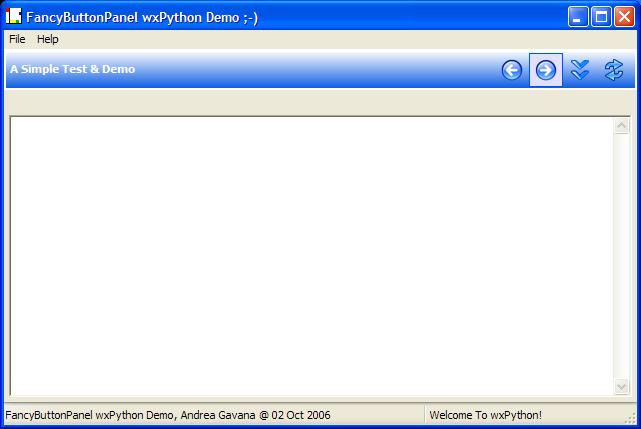Minimize the FancyButtonPanel demo window

pyautogui.click(x=579, y=16)
